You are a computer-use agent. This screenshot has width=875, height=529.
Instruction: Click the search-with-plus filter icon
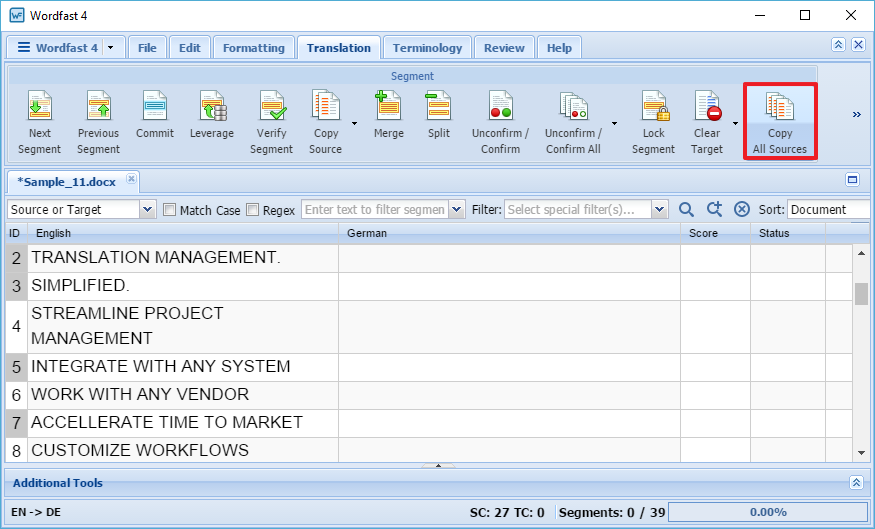pyautogui.click(x=714, y=209)
